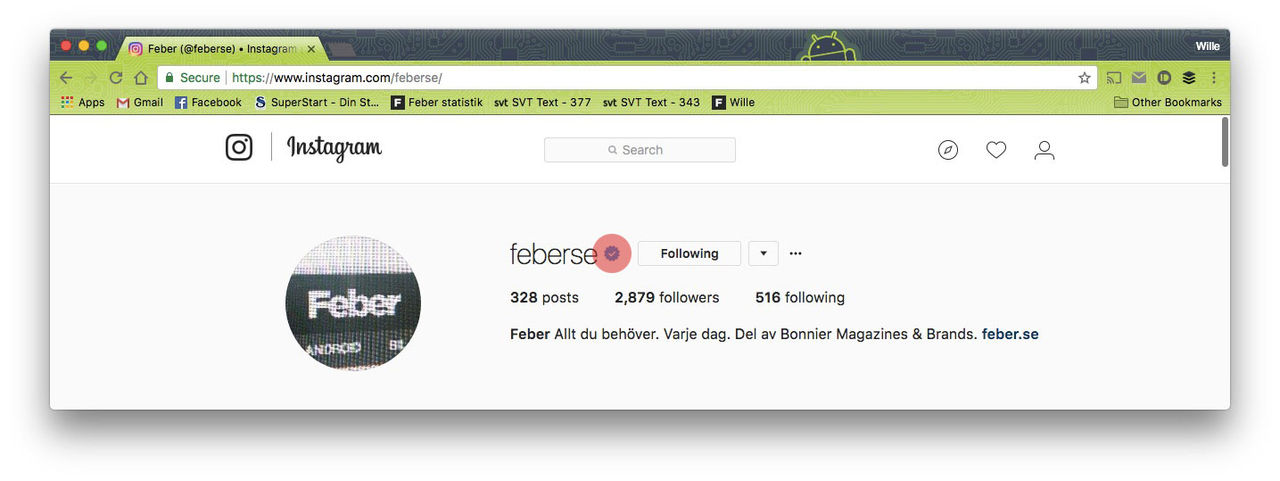1280x481 pixels.
Task: Open the feber.se link in bio
Action: point(1010,334)
